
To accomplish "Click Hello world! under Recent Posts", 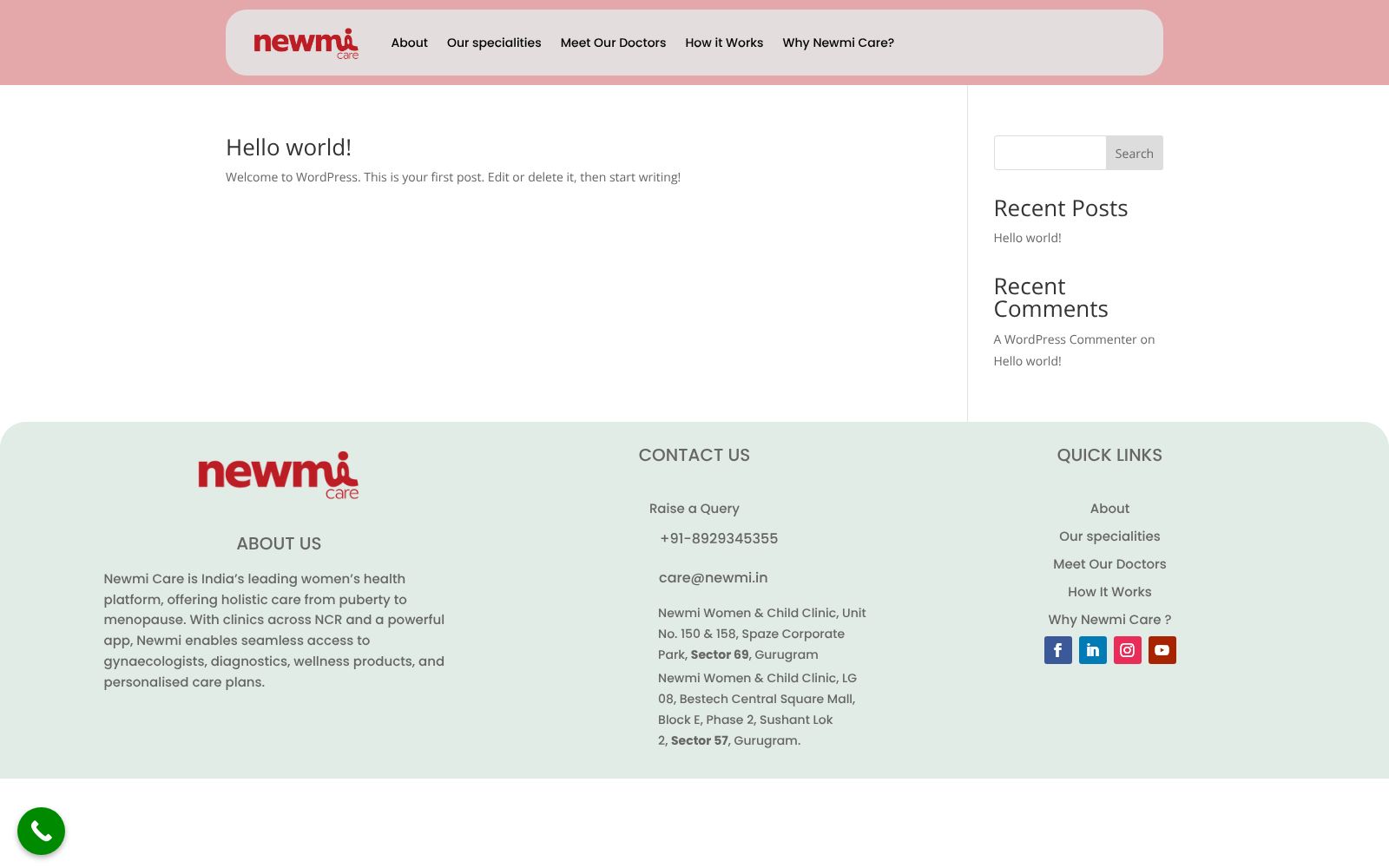I will [x=1027, y=238].
